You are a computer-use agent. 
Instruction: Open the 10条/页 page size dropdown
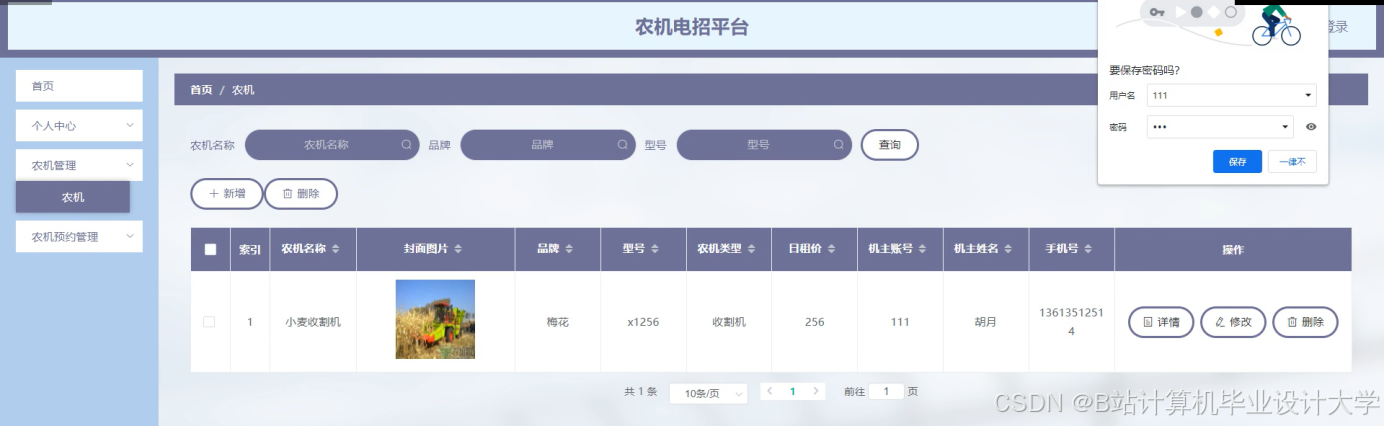click(x=708, y=393)
